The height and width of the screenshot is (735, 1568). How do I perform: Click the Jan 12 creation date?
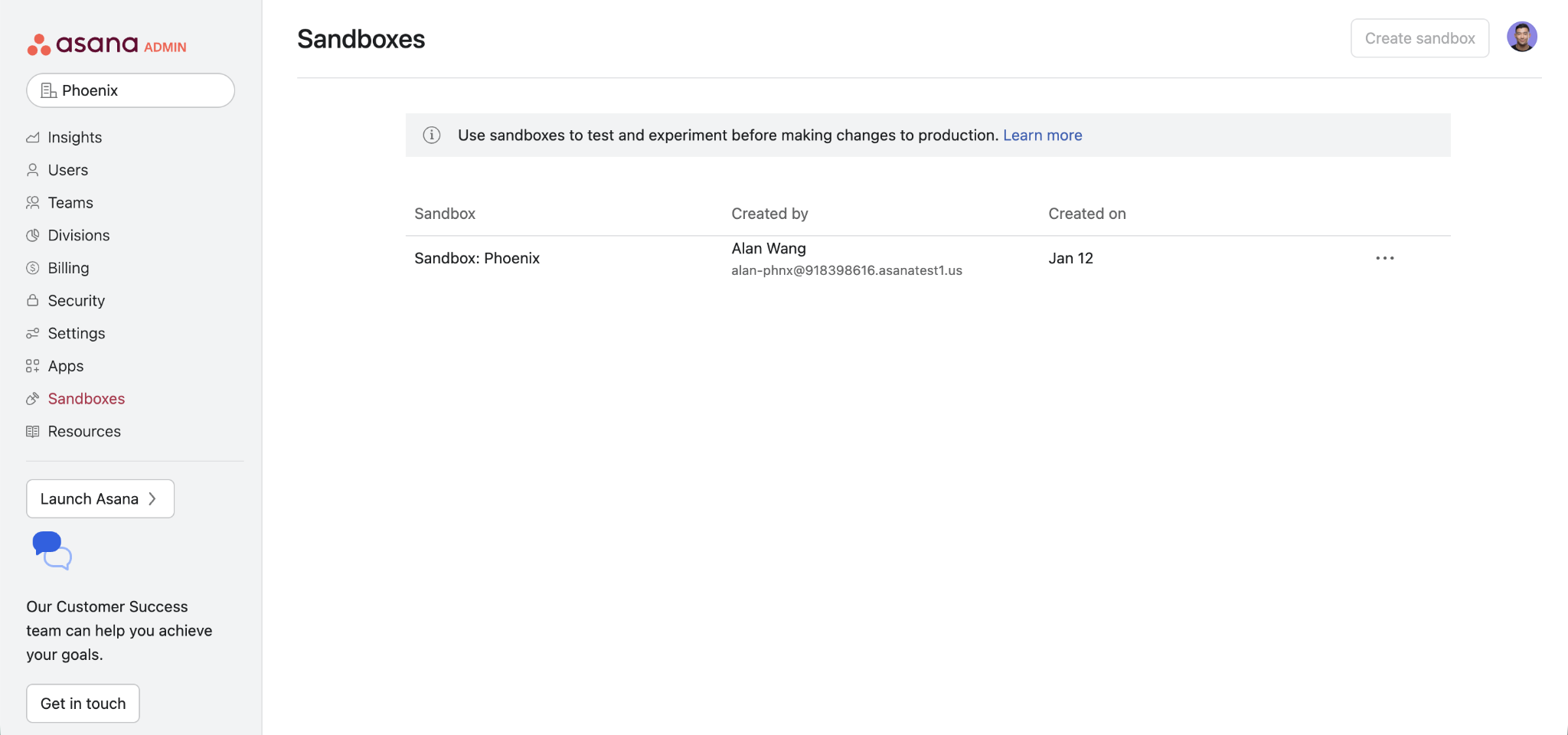[1070, 259]
